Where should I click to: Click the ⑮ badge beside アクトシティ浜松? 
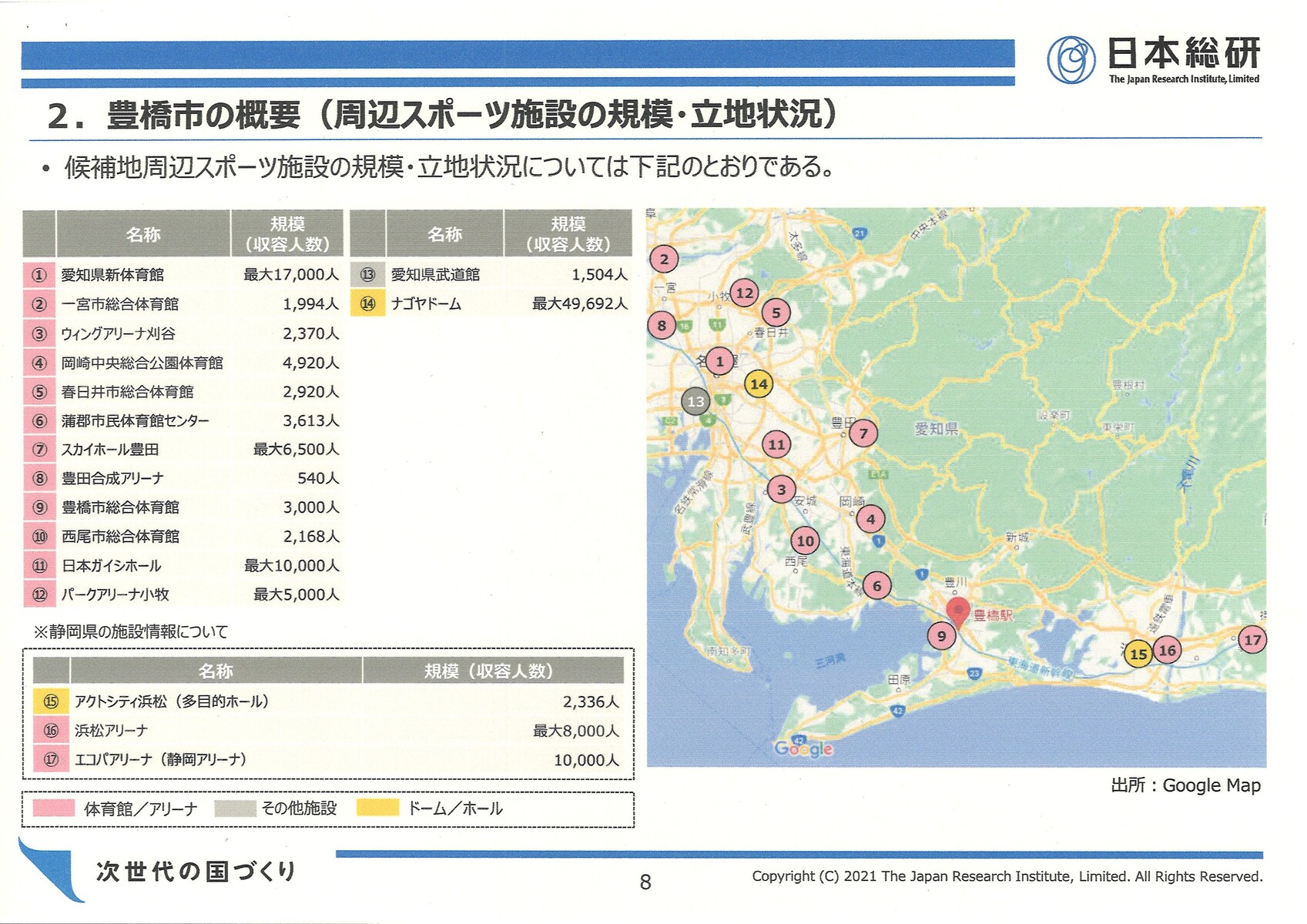51,701
